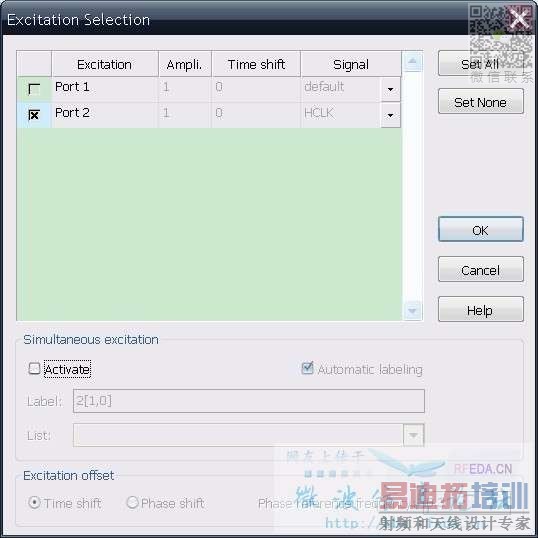Open the Port 1 signal dropdown arrow
Viewport: 538px width, 538px height.
(x=390, y=89)
